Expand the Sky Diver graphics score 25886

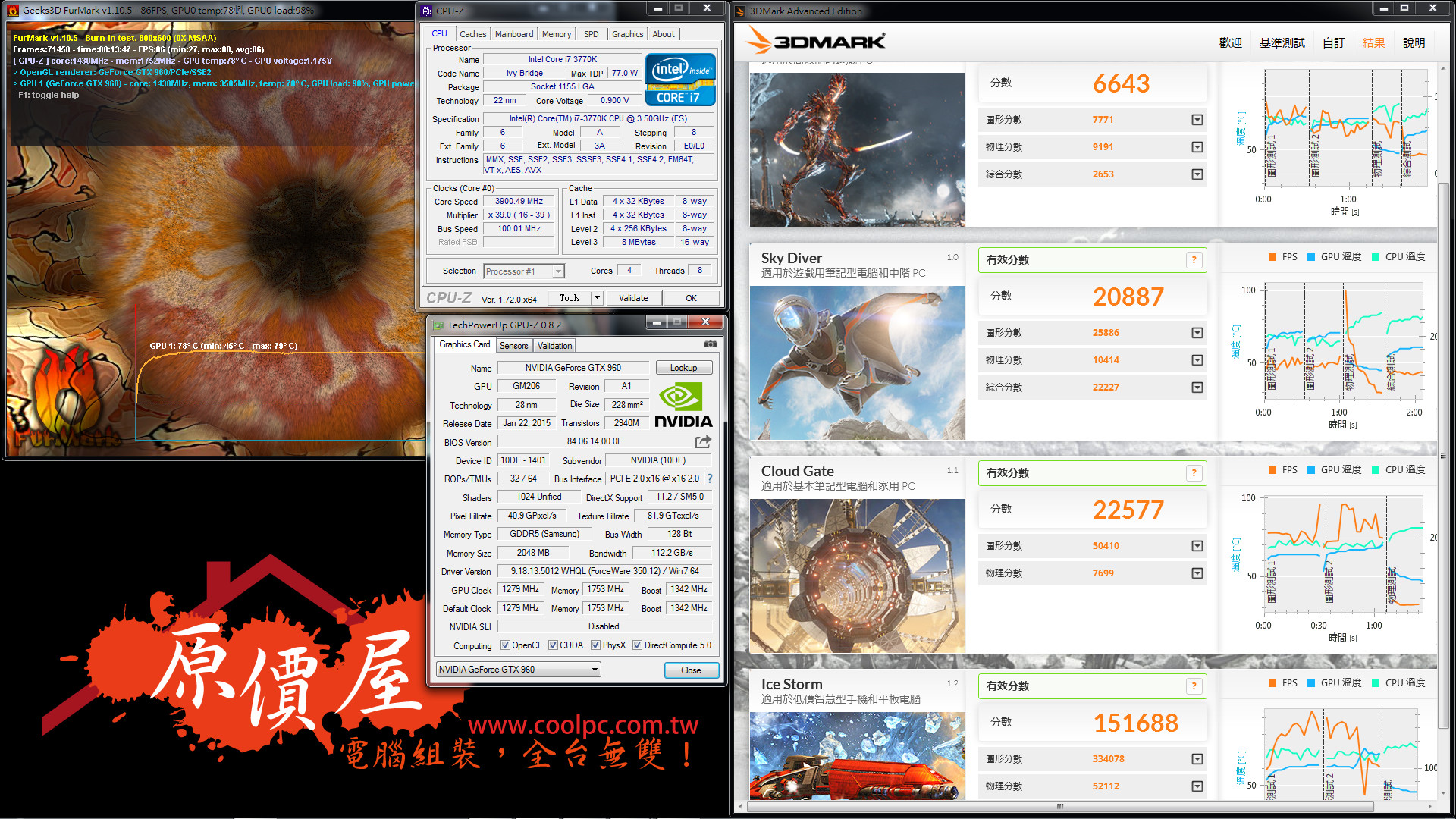coord(1197,333)
